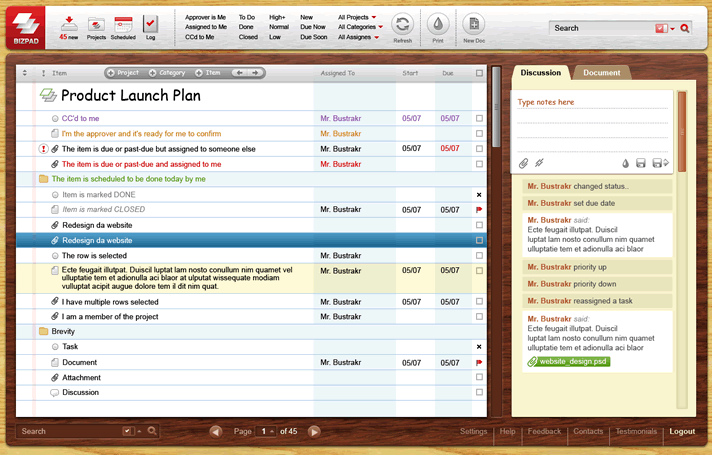The image size is (712, 455).
Task: Toggle the select-all checkbox in the header
Action: click(x=480, y=73)
